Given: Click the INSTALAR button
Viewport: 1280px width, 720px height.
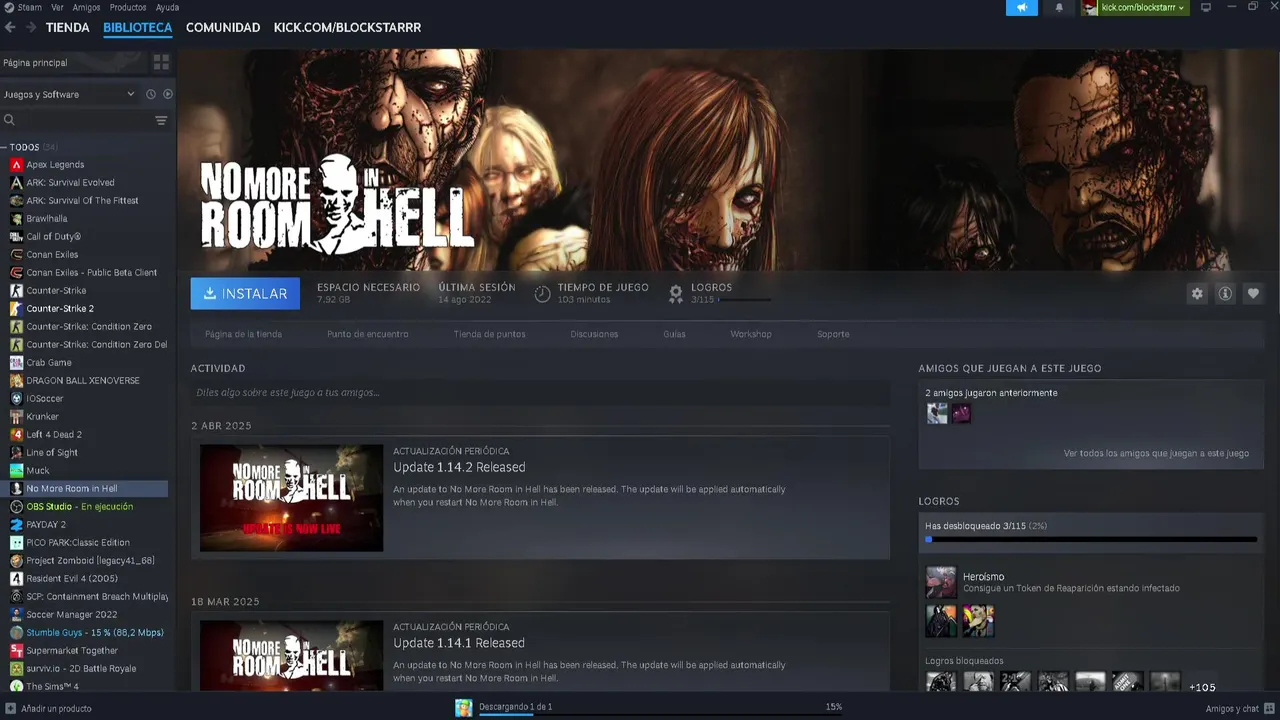Looking at the screenshot, I should (x=245, y=293).
